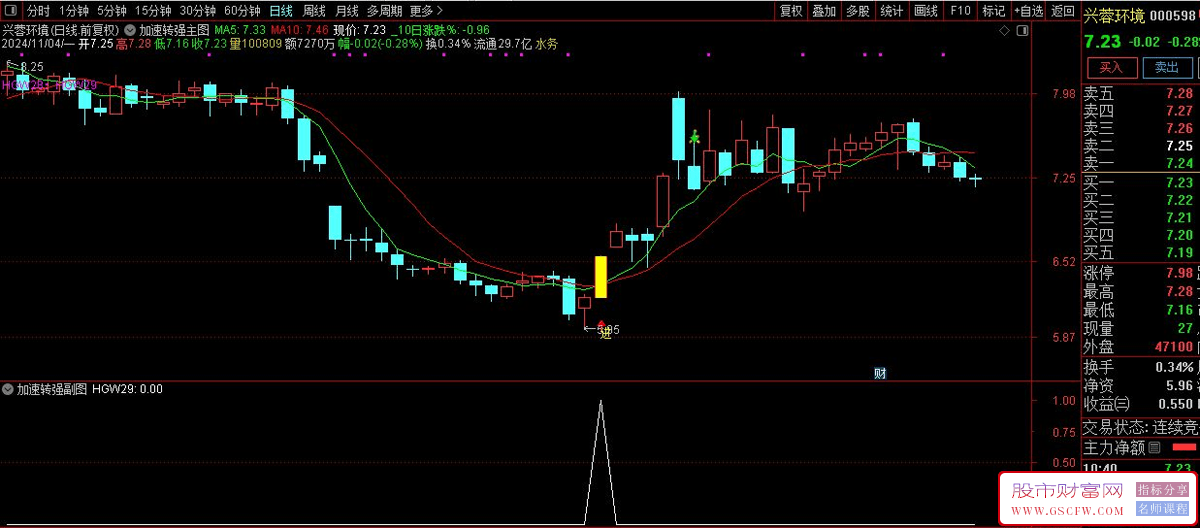Image resolution: width=1200 pixels, height=528 pixels.
Task: Click the red 买入 buy button
Action: 1111,68
